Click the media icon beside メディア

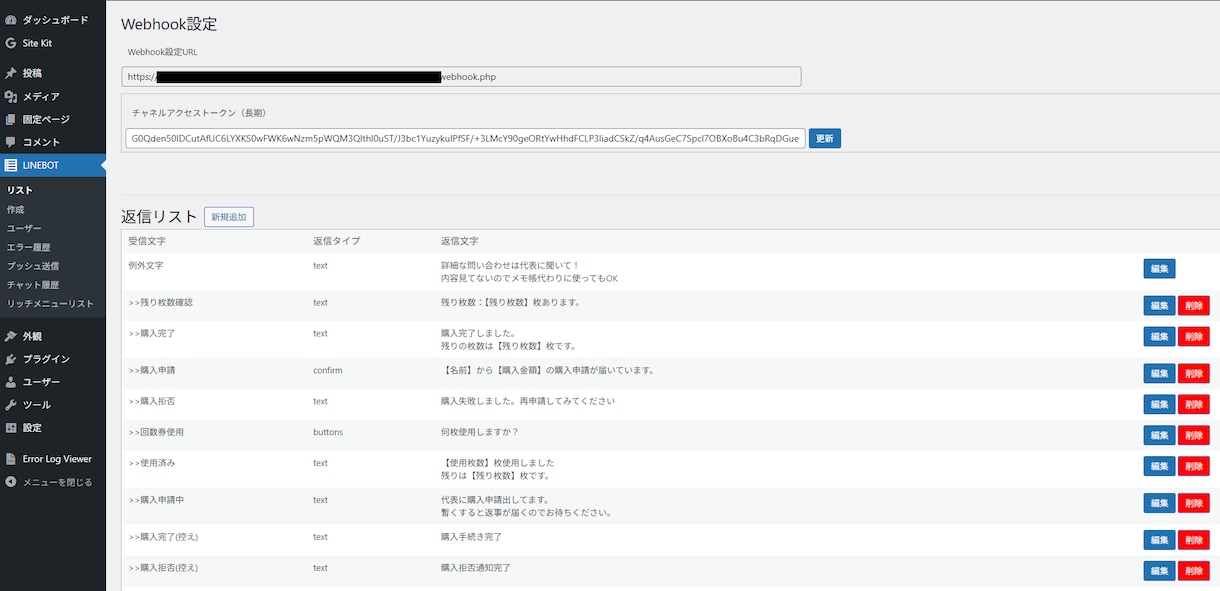tap(10, 96)
